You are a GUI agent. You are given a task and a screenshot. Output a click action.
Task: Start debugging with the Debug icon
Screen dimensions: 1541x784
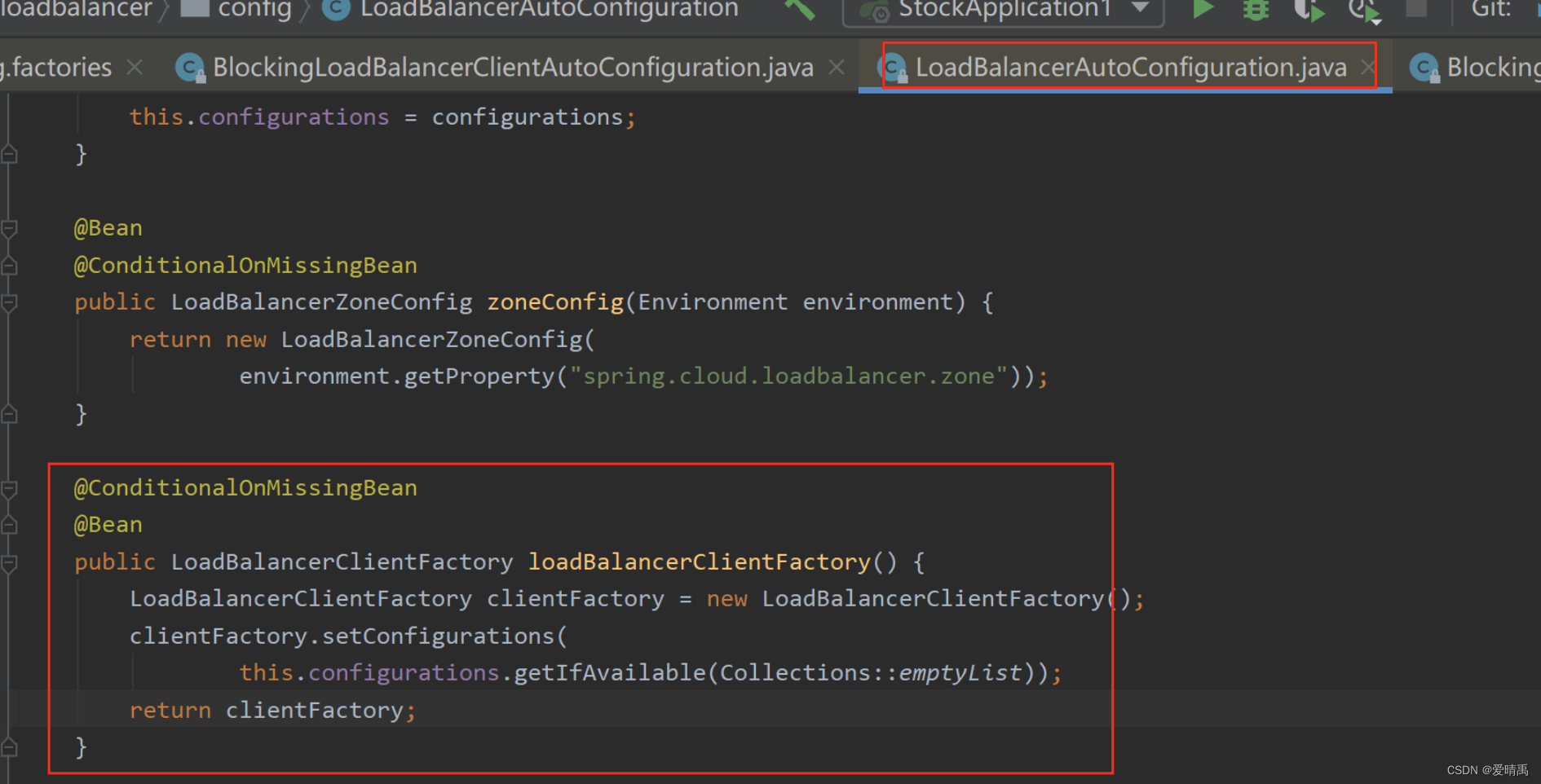1255,11
